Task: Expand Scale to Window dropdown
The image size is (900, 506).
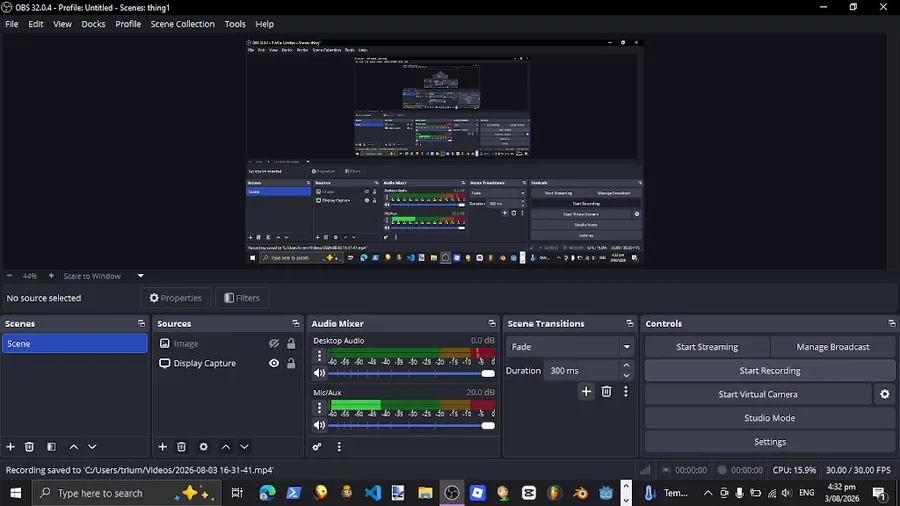Action: (x=141, y=276)
